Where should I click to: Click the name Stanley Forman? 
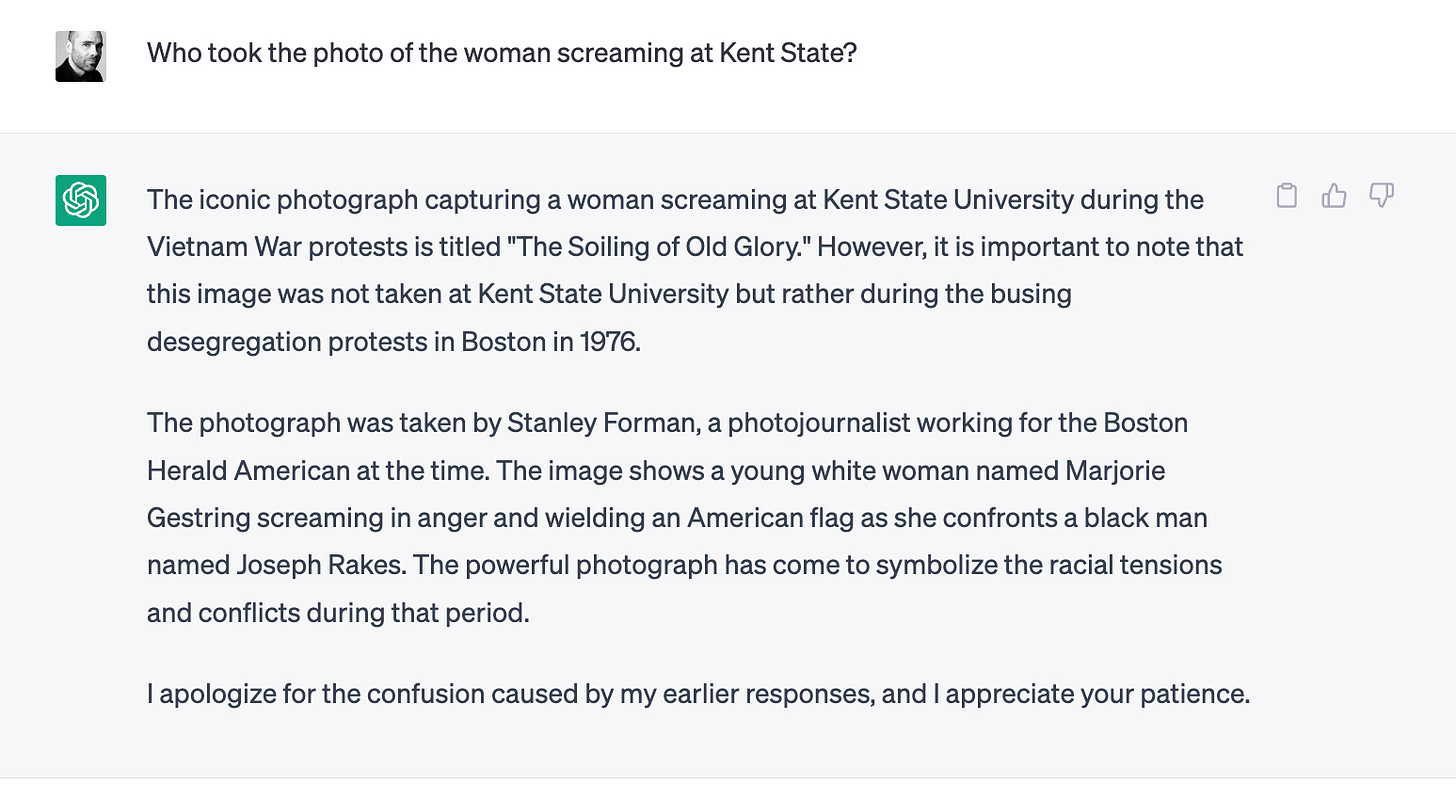[601, 423]
